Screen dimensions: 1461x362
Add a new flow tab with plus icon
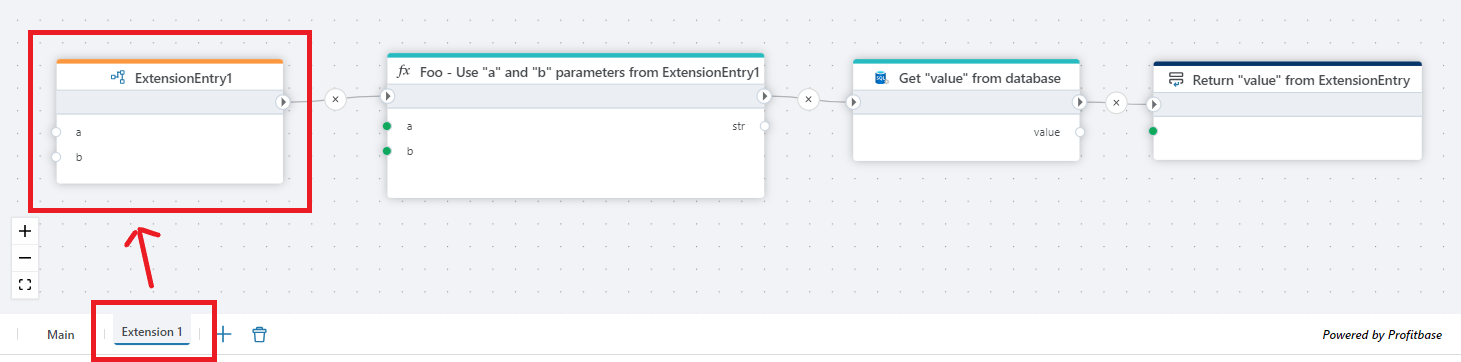point(224,334)
